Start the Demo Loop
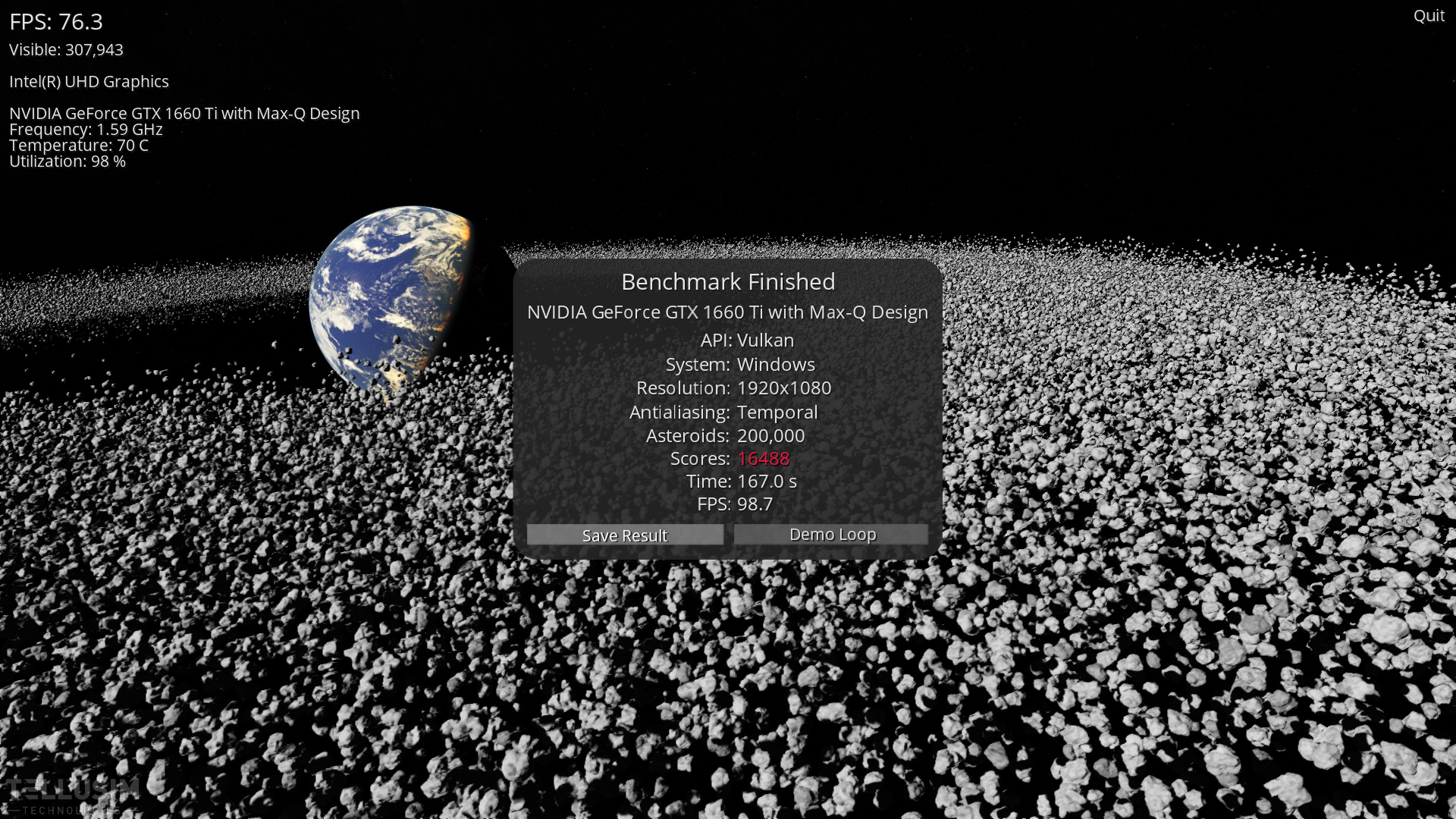Viewport: 1456px width, 819px height. [831, 535]
